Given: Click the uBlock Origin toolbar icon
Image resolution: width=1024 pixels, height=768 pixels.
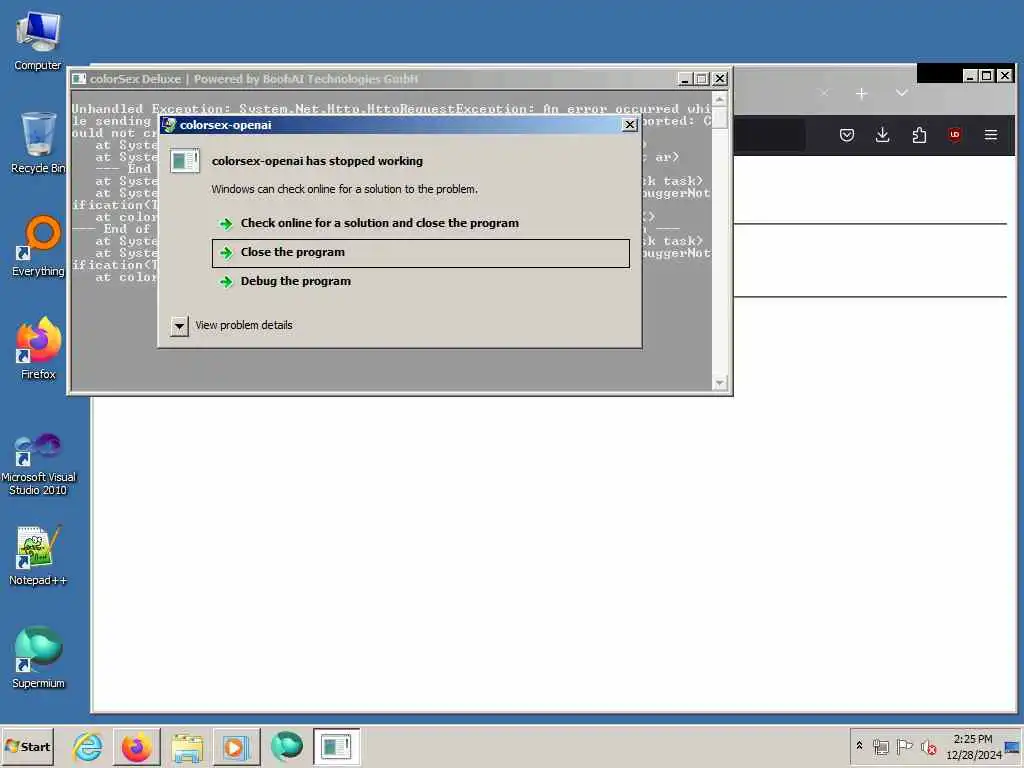Looking at the screenshot, I should [955, 135].
